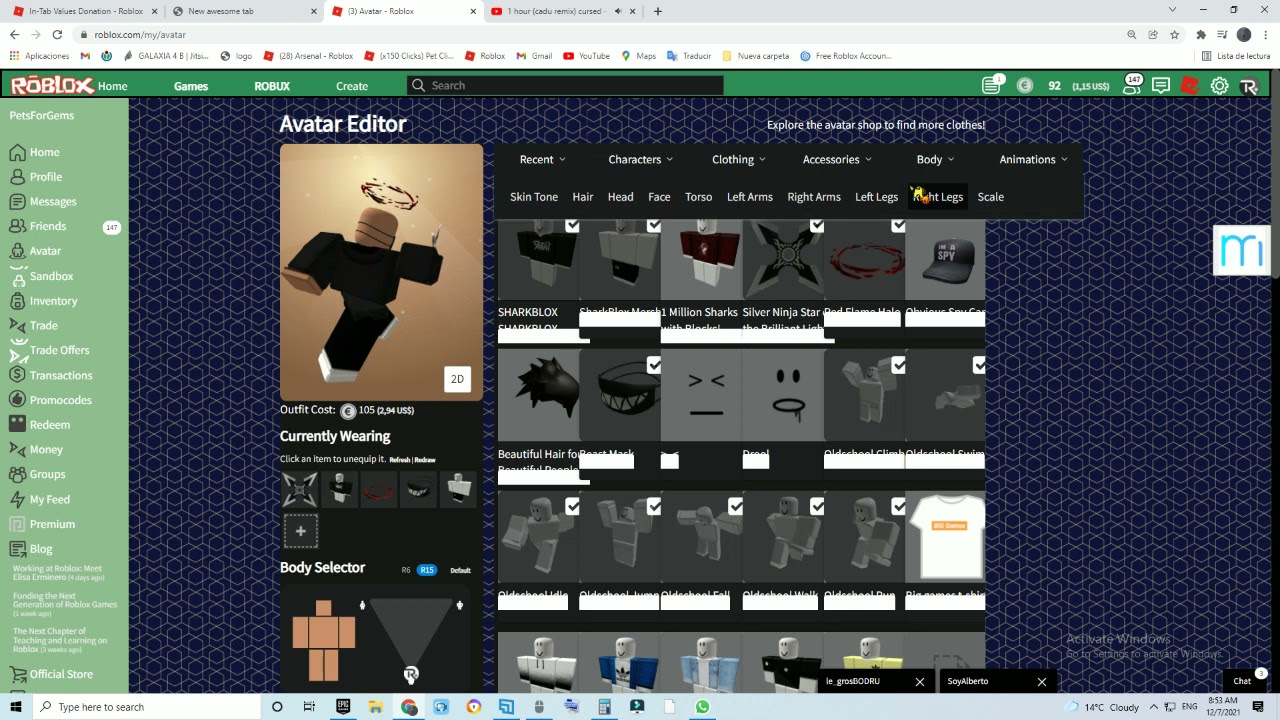Open the Roblox logo home page
Screen dimensions: 1280x720
(x=53, y=86)
